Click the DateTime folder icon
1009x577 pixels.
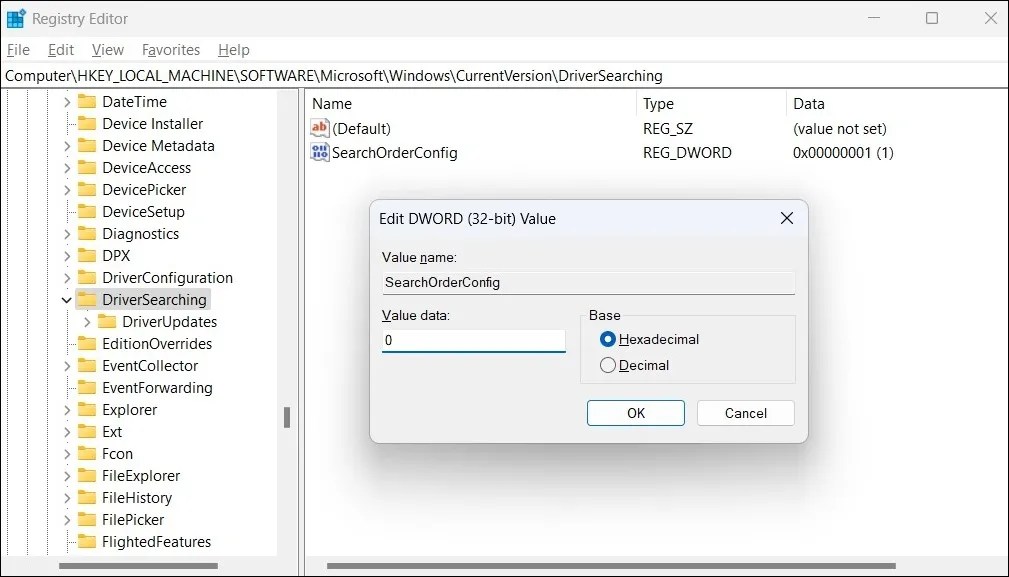pyautogui.click(x=88, y=101)
